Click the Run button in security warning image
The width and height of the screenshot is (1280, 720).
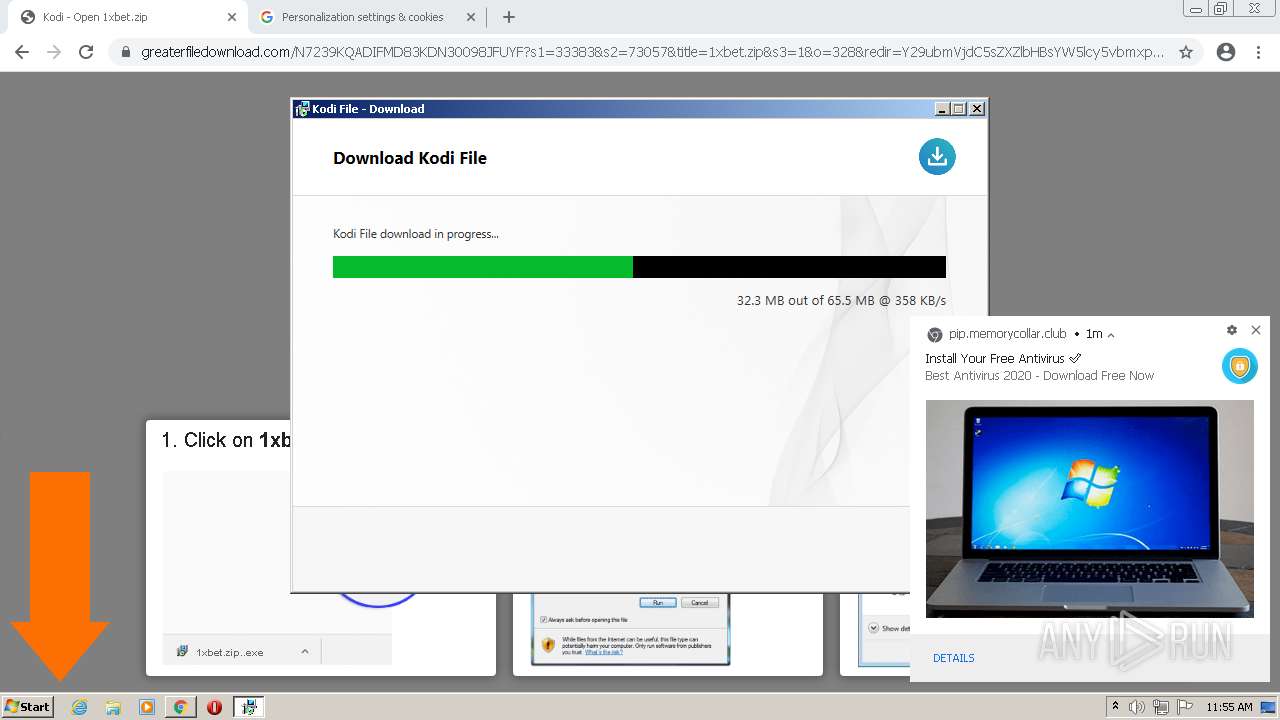(x=658, y=602)
